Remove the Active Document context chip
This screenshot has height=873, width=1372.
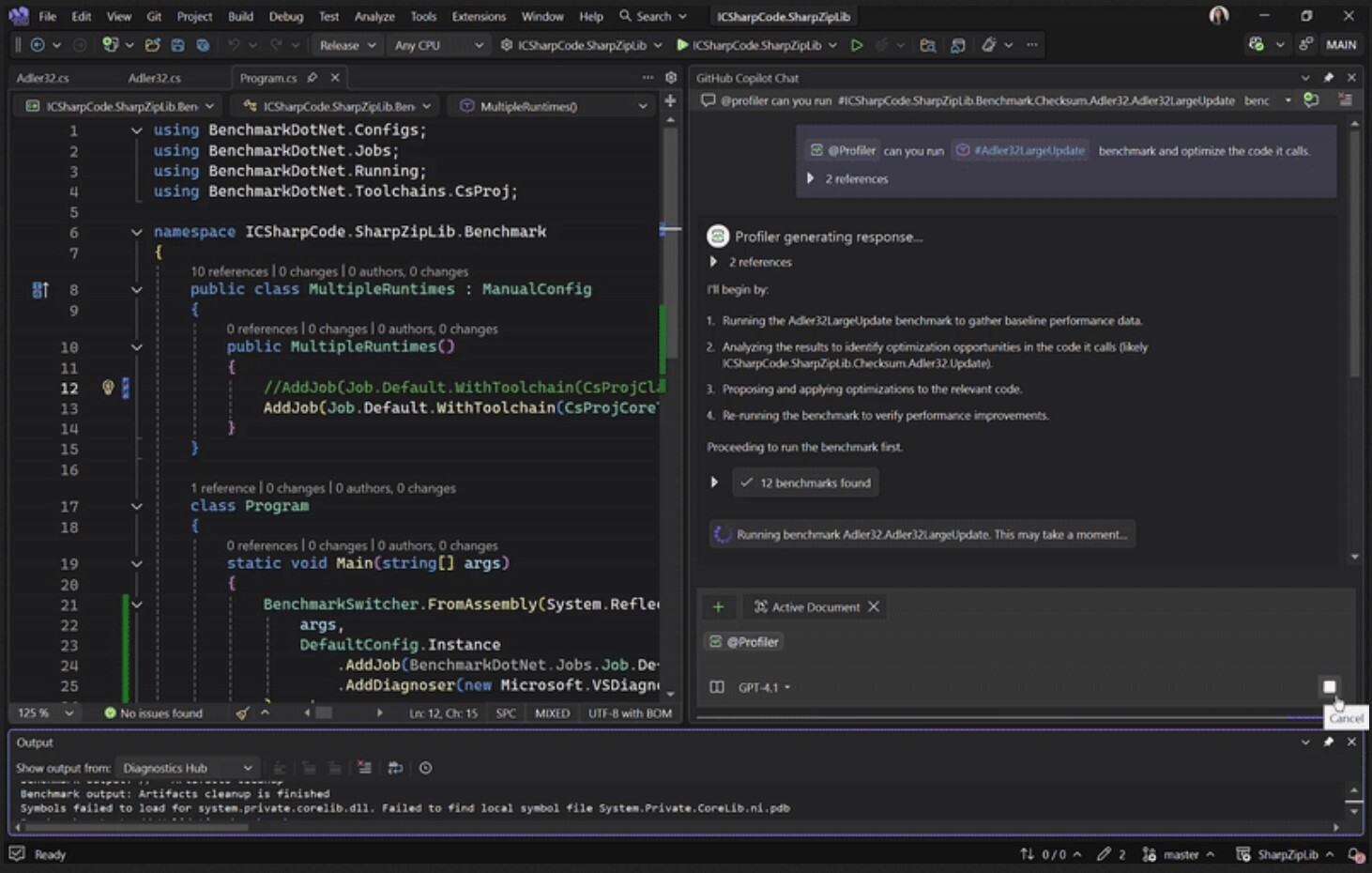tap(873, 606)
